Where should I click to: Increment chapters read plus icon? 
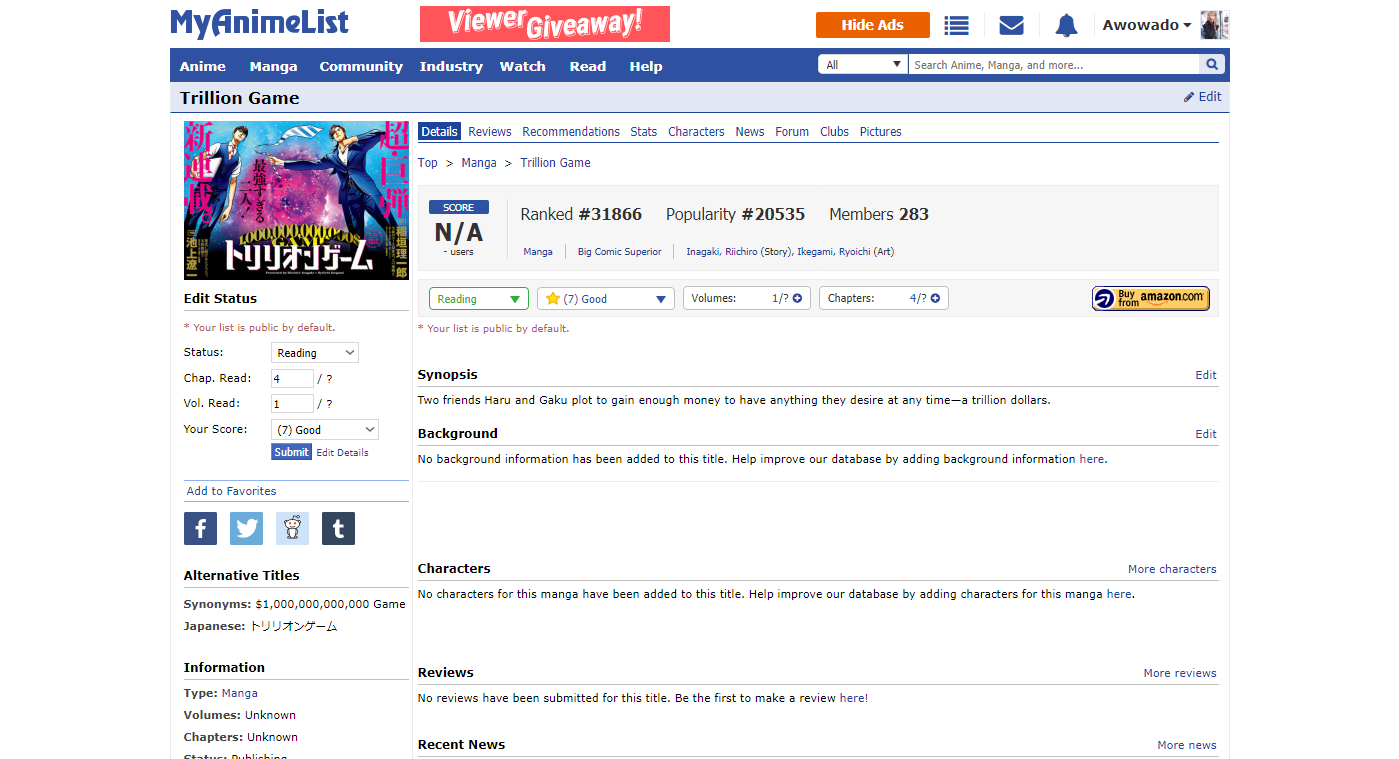point(935,298)
